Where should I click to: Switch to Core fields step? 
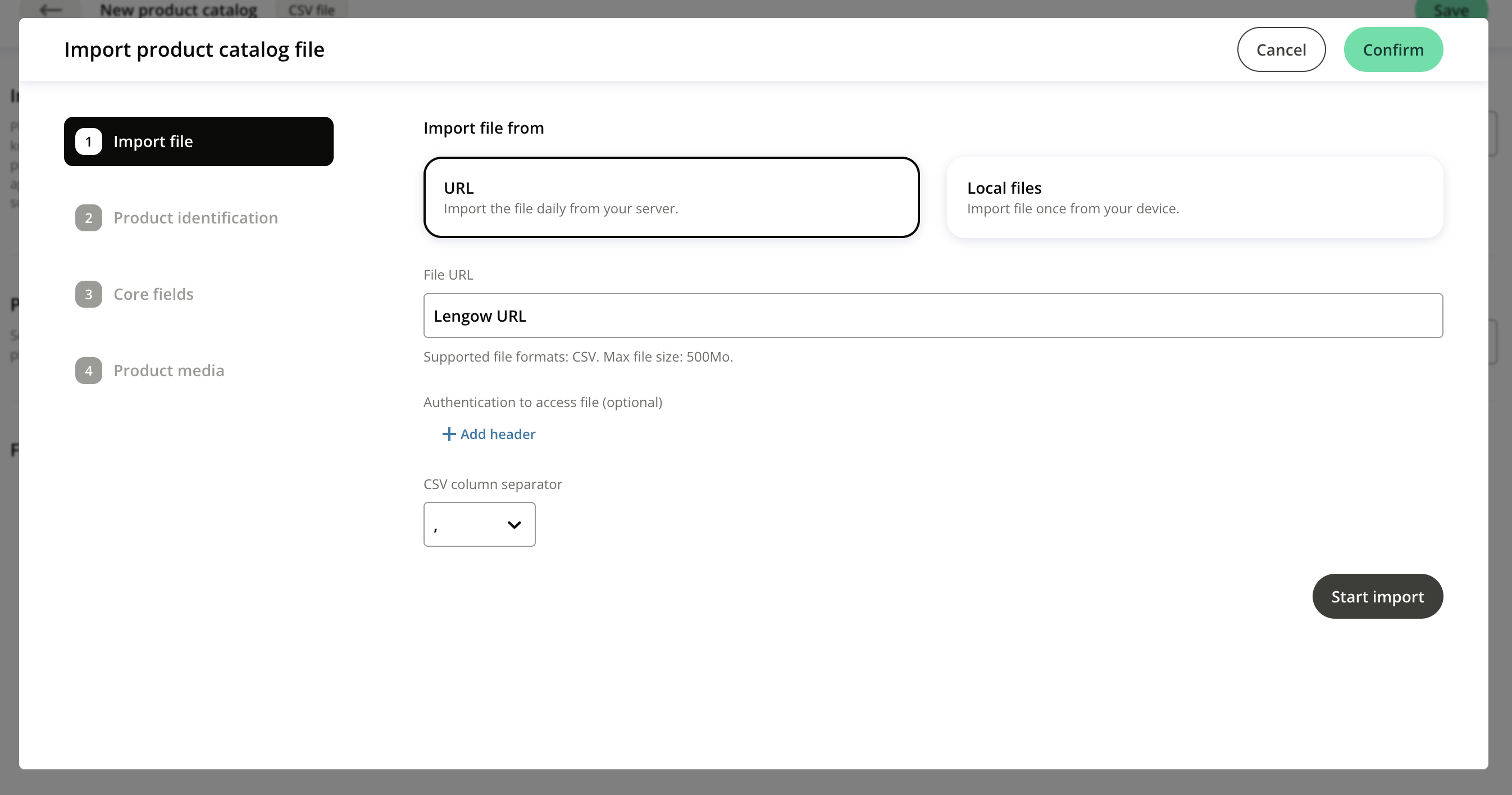tap(153, 295)
